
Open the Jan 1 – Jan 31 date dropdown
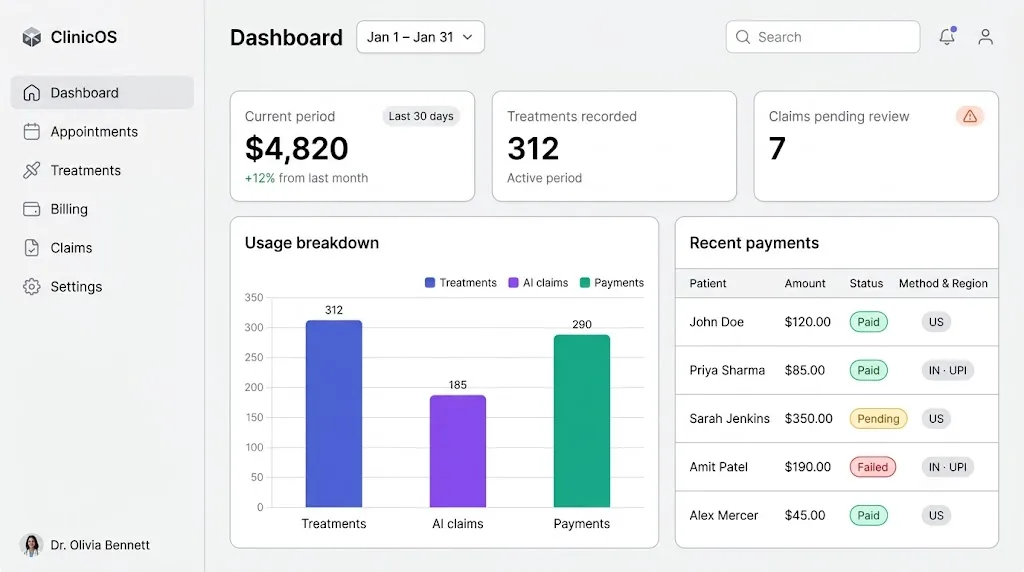tap(421, 37)
